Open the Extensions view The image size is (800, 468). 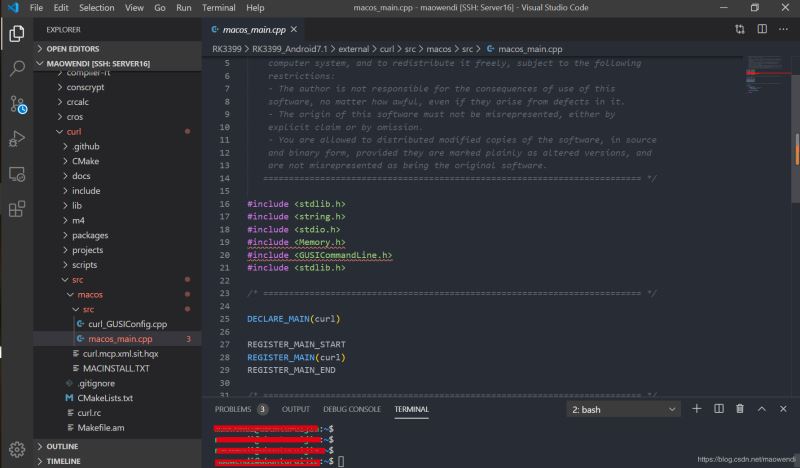(17, 209)
